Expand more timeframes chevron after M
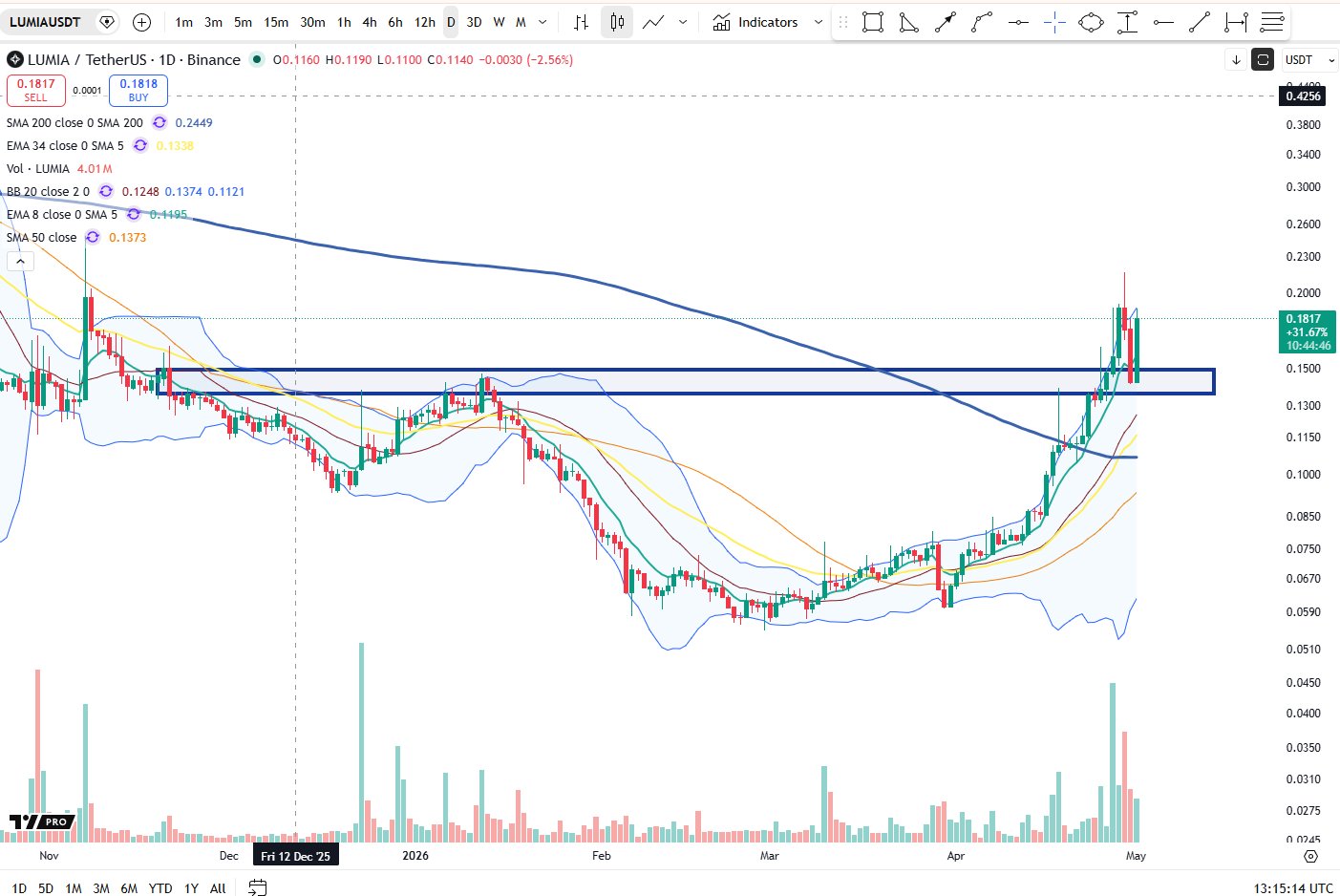The image size is (1340, 896). 542,22
